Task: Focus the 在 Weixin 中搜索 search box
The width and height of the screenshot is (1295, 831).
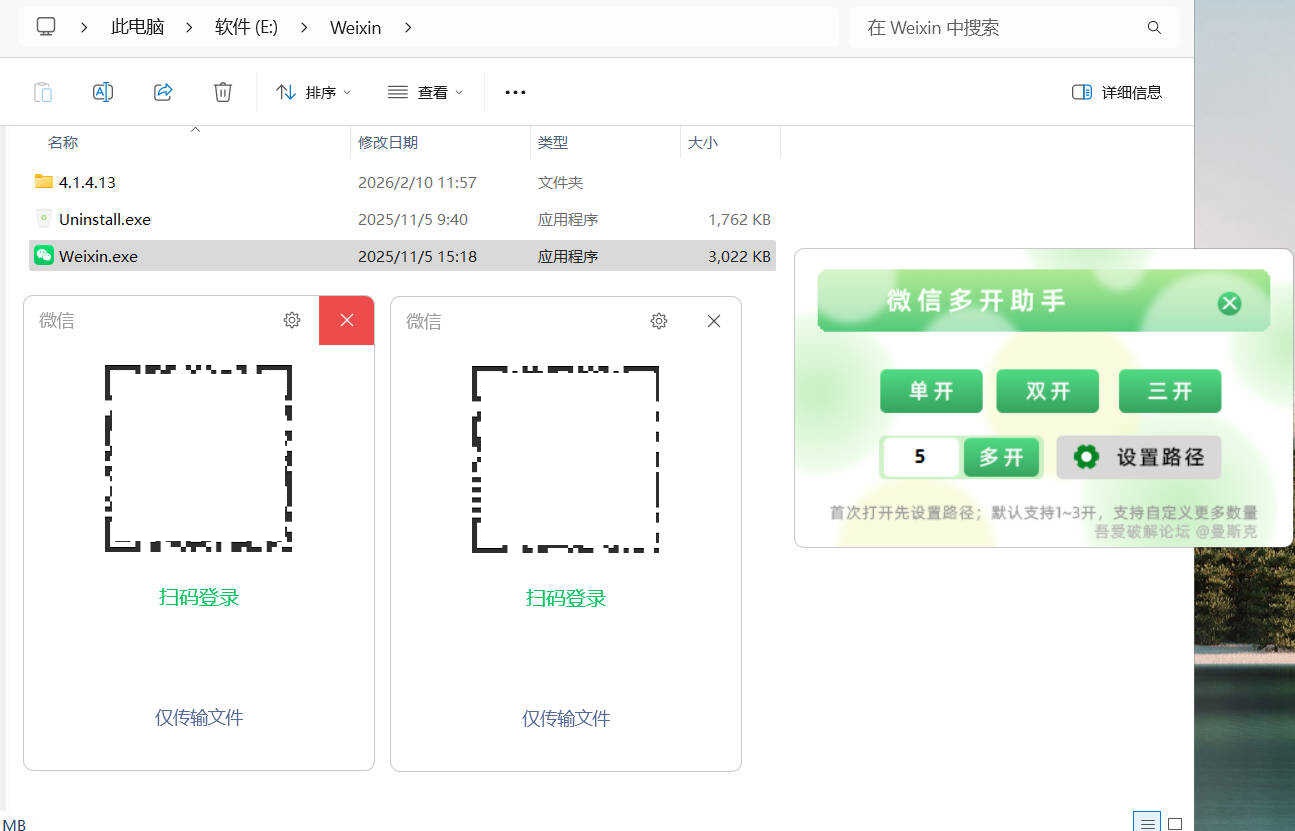Action: [x=1014, y=27]
